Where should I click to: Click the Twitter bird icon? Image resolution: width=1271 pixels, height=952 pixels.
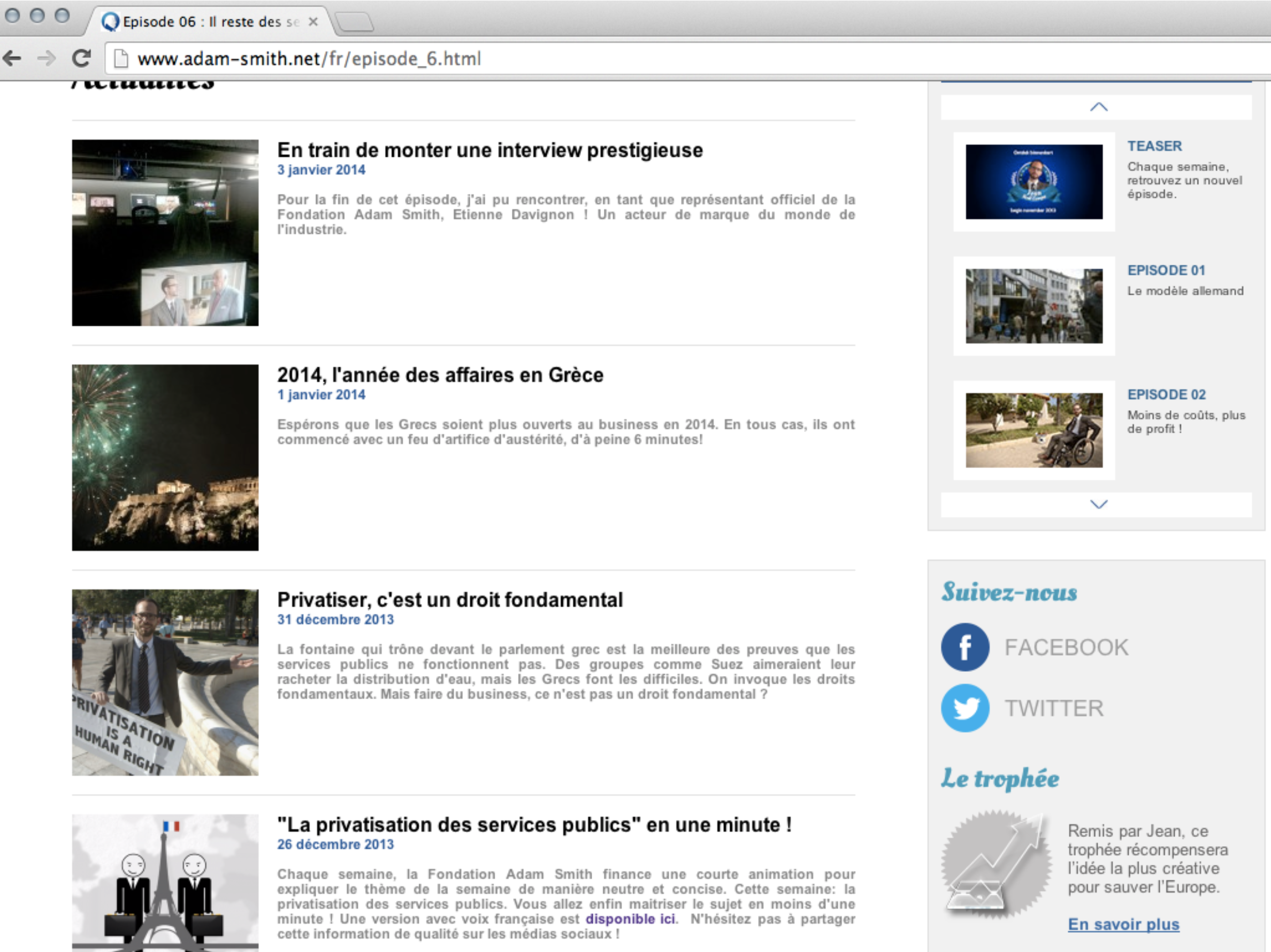click(x=966, y=708)
